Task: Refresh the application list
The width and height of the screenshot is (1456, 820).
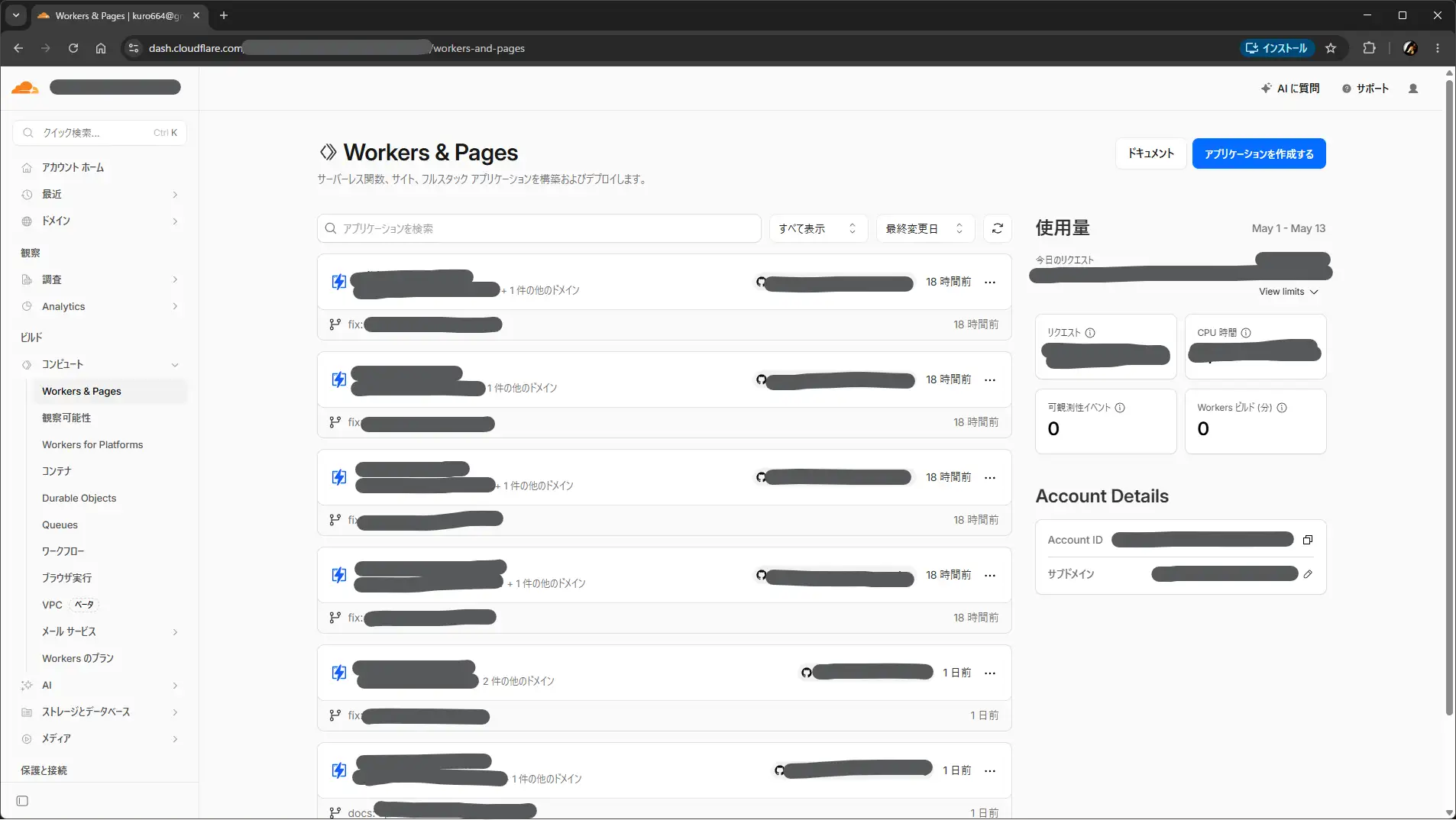Action: click(998, 228)
